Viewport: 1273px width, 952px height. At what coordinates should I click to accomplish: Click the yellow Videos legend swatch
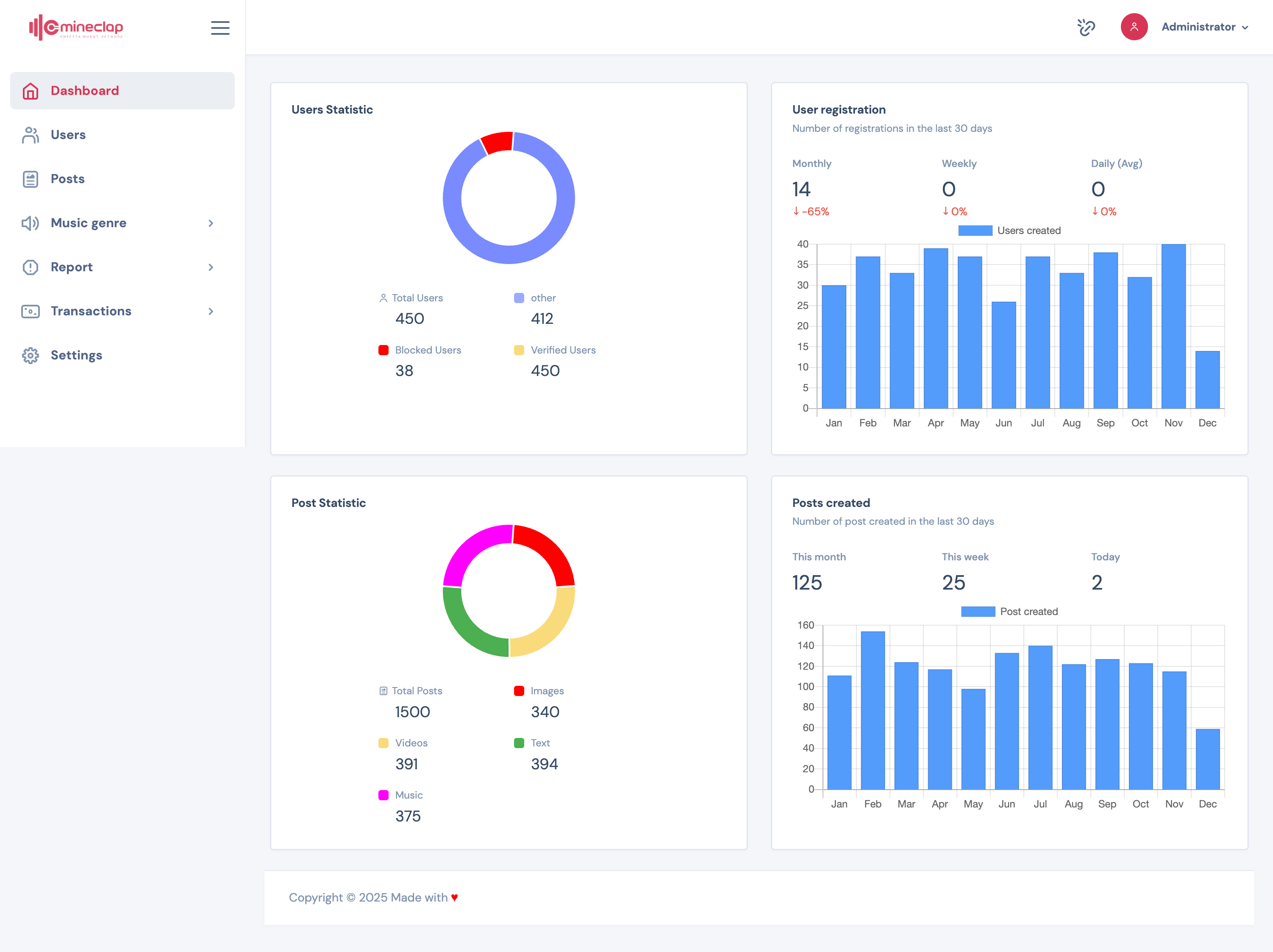pyautogui.click(x=383, y=743)
